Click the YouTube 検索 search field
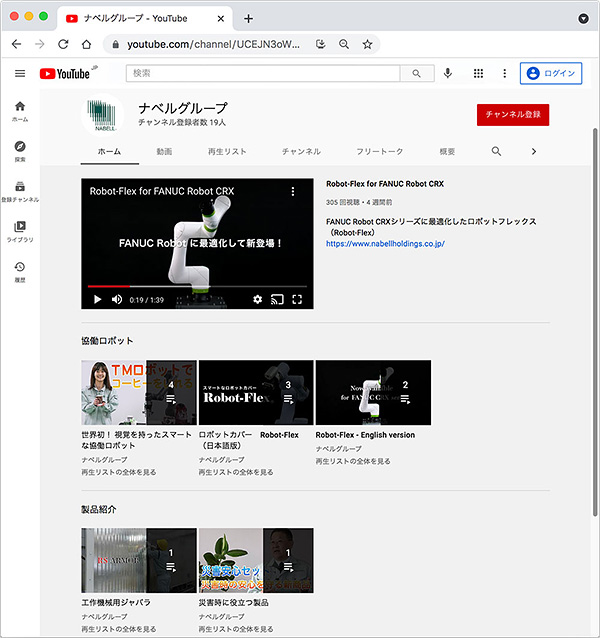600x638 pixels. pos(263,74)
